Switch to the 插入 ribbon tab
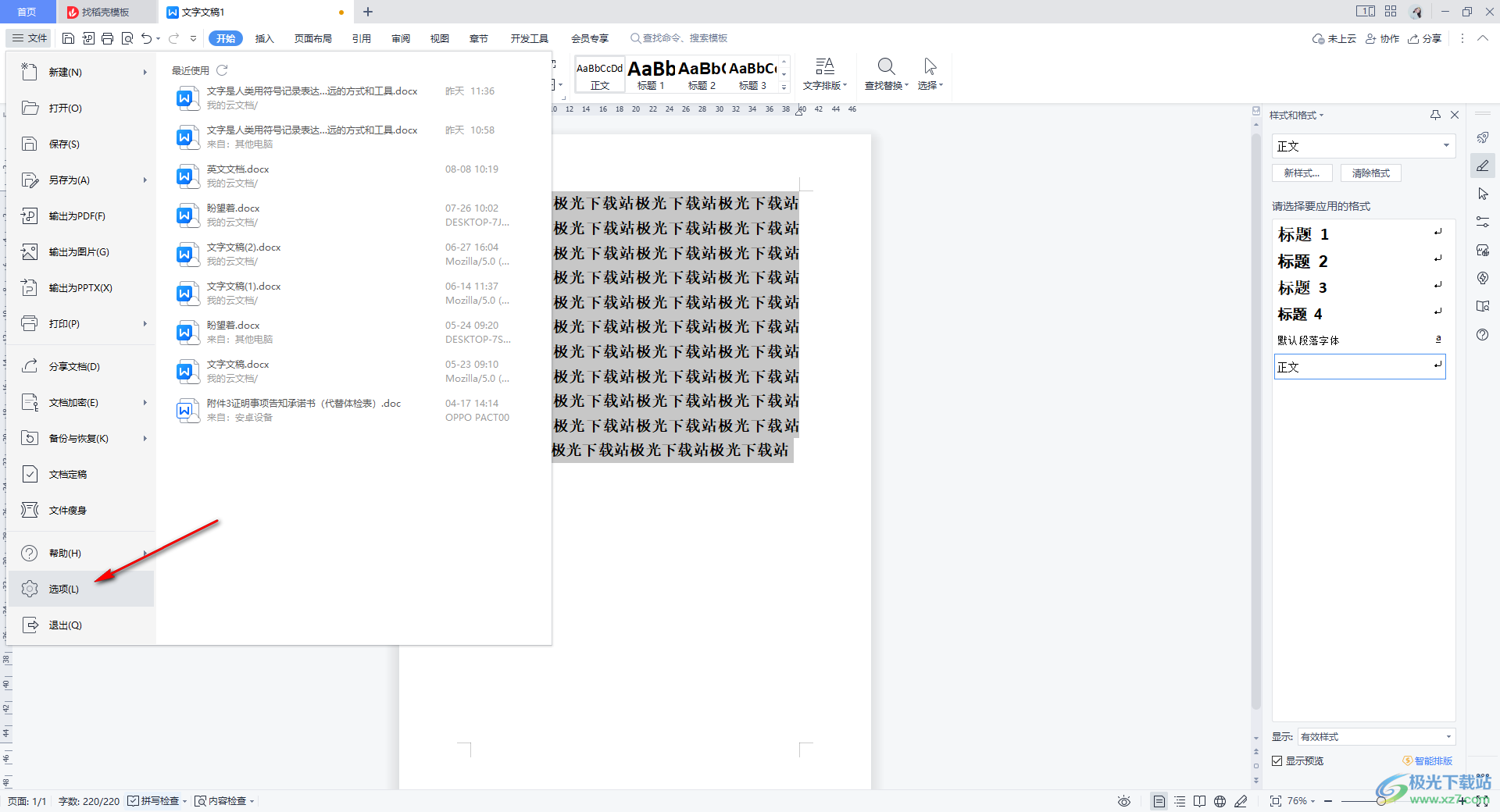1500x812 pixels. 265,38
